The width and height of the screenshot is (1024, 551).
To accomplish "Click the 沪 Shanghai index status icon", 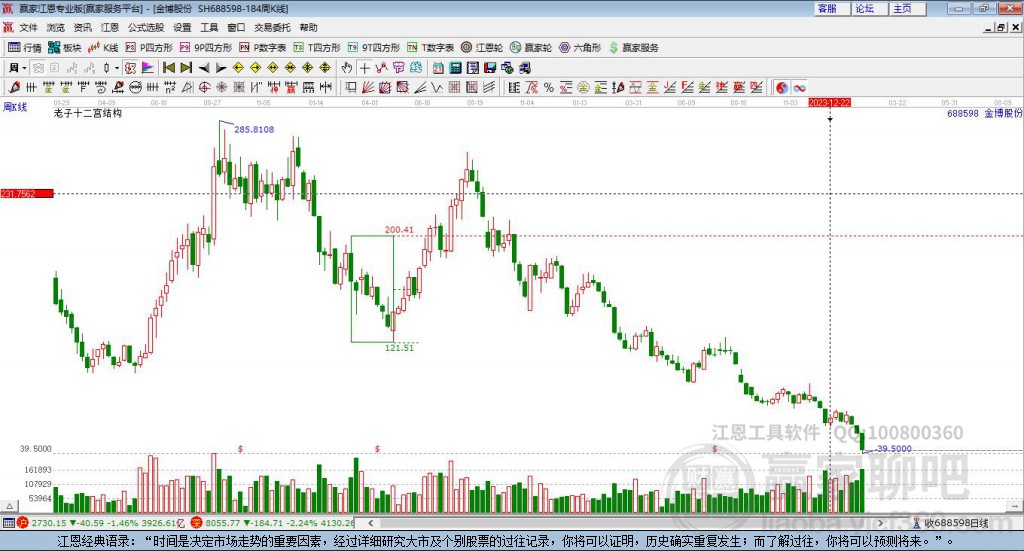I will coord(23,523).
